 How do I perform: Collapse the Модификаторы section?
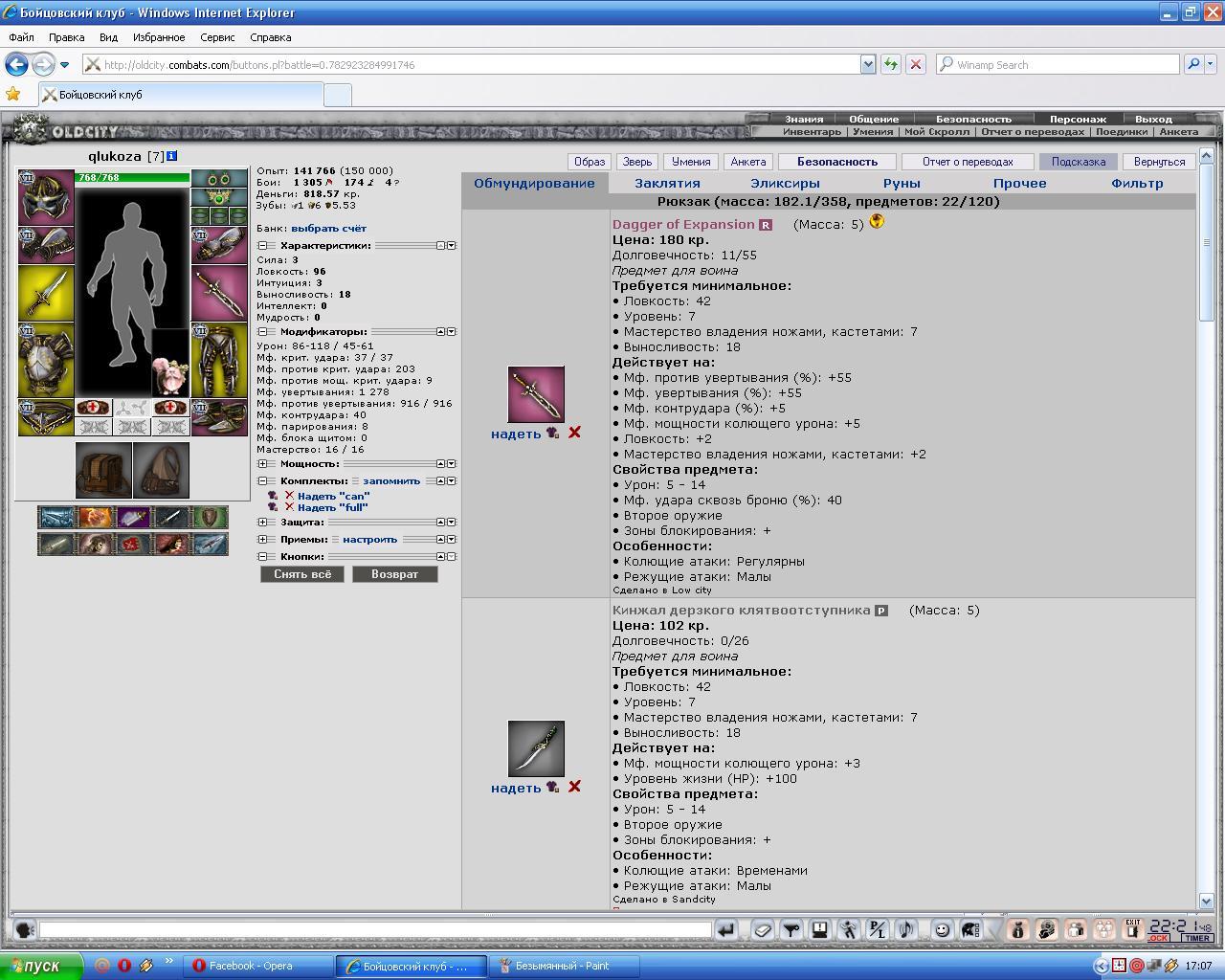261,331
